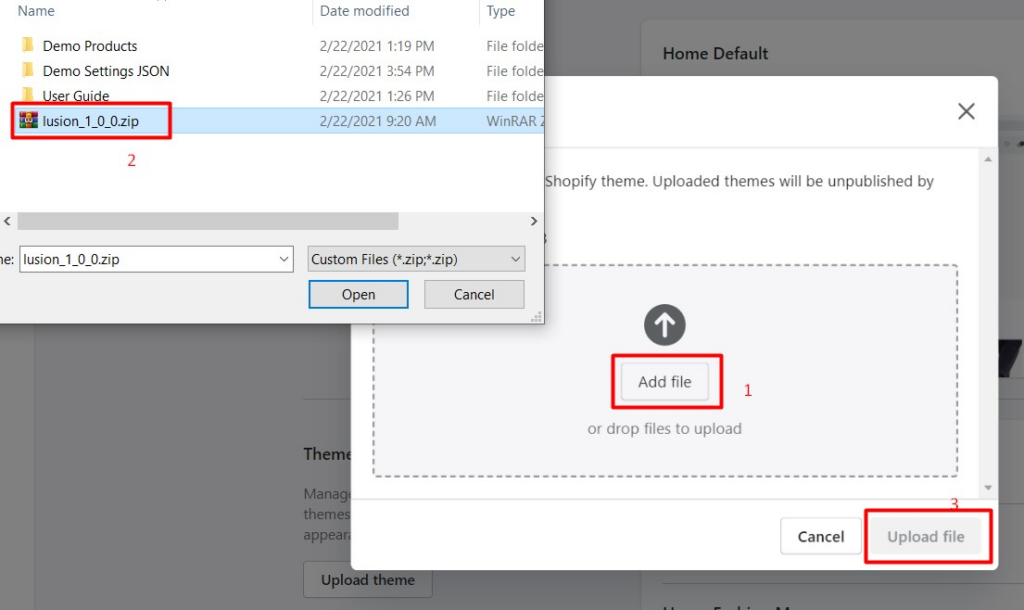This screenshot has height=610, width=1024.
Task: Click the Upload theme button on page
Action: point(368,580)
